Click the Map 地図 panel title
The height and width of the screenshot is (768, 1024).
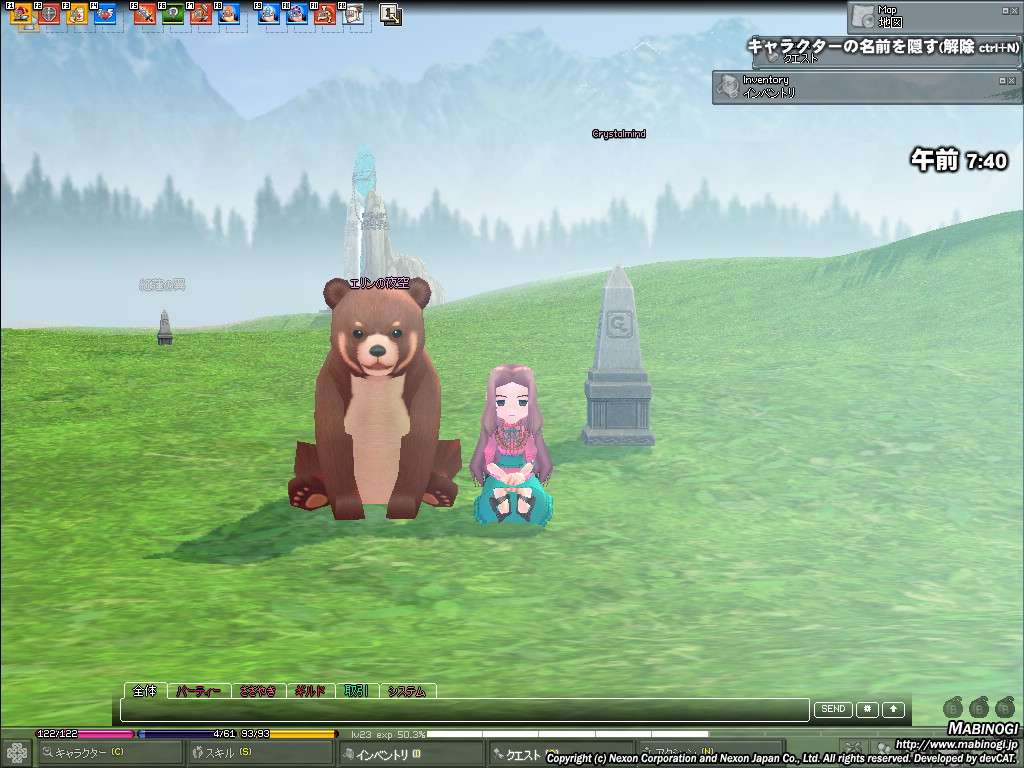pyautogui.click(x=889, y=16)
